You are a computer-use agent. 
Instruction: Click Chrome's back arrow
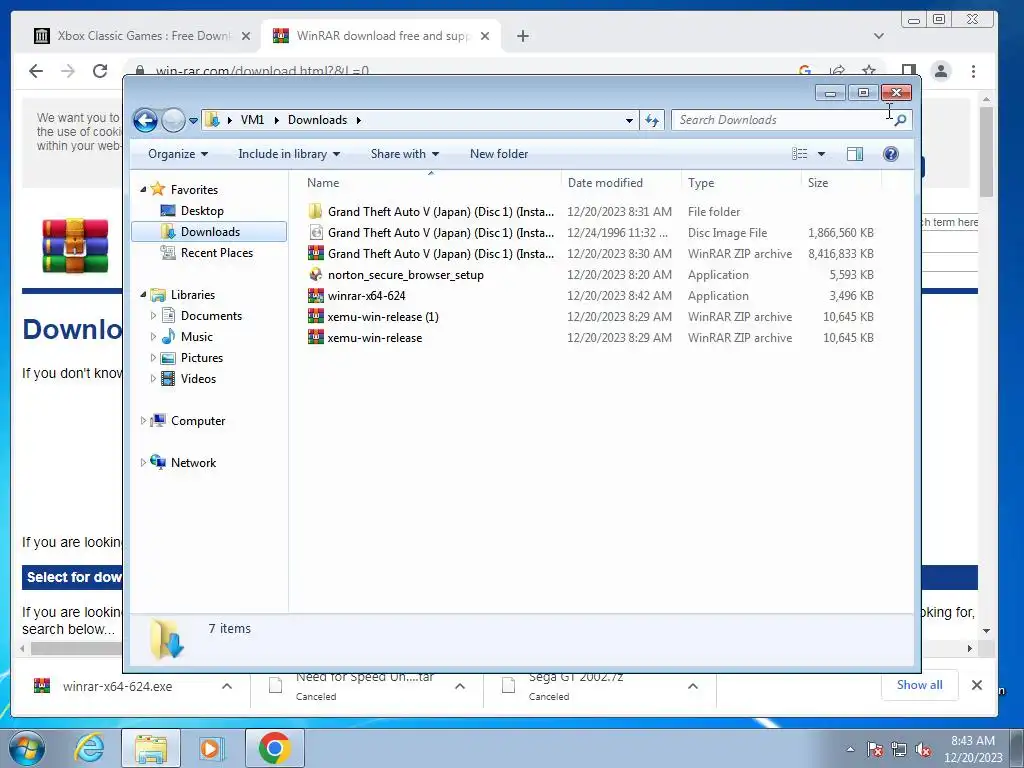pyautogui.click(x=36, y=71)
